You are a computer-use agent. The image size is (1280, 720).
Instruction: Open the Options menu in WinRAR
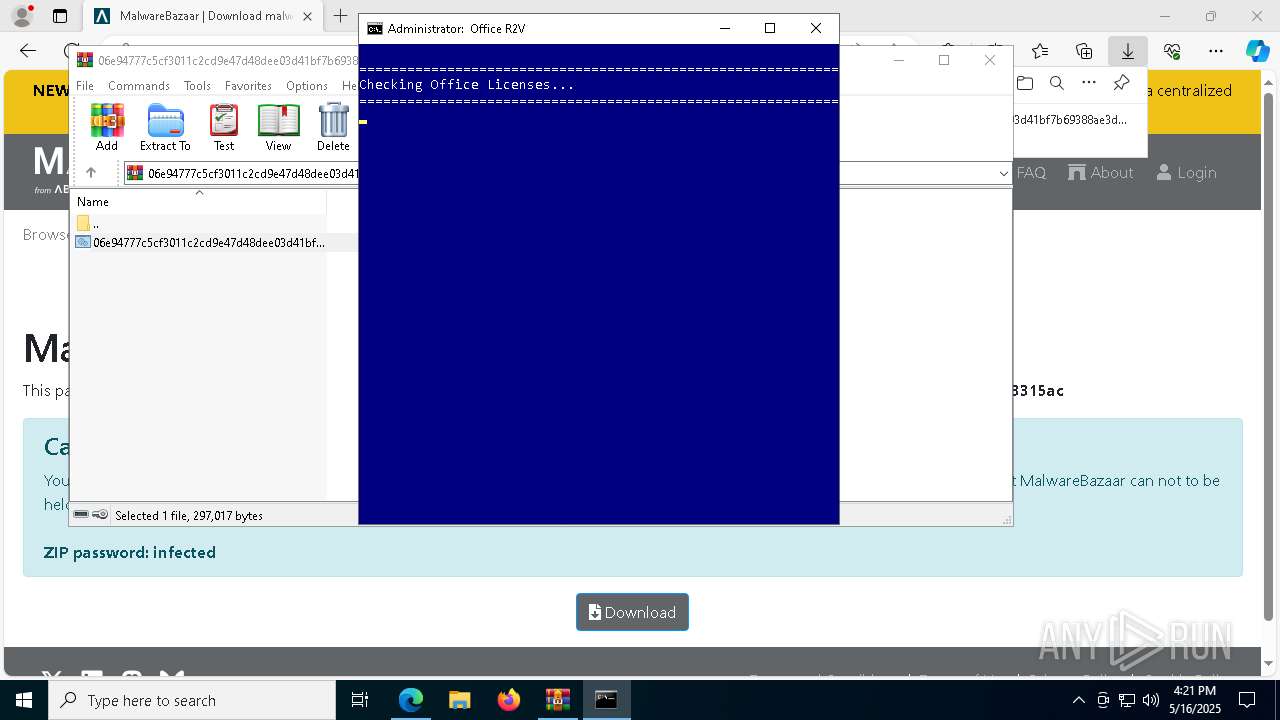tap(307, 86)
